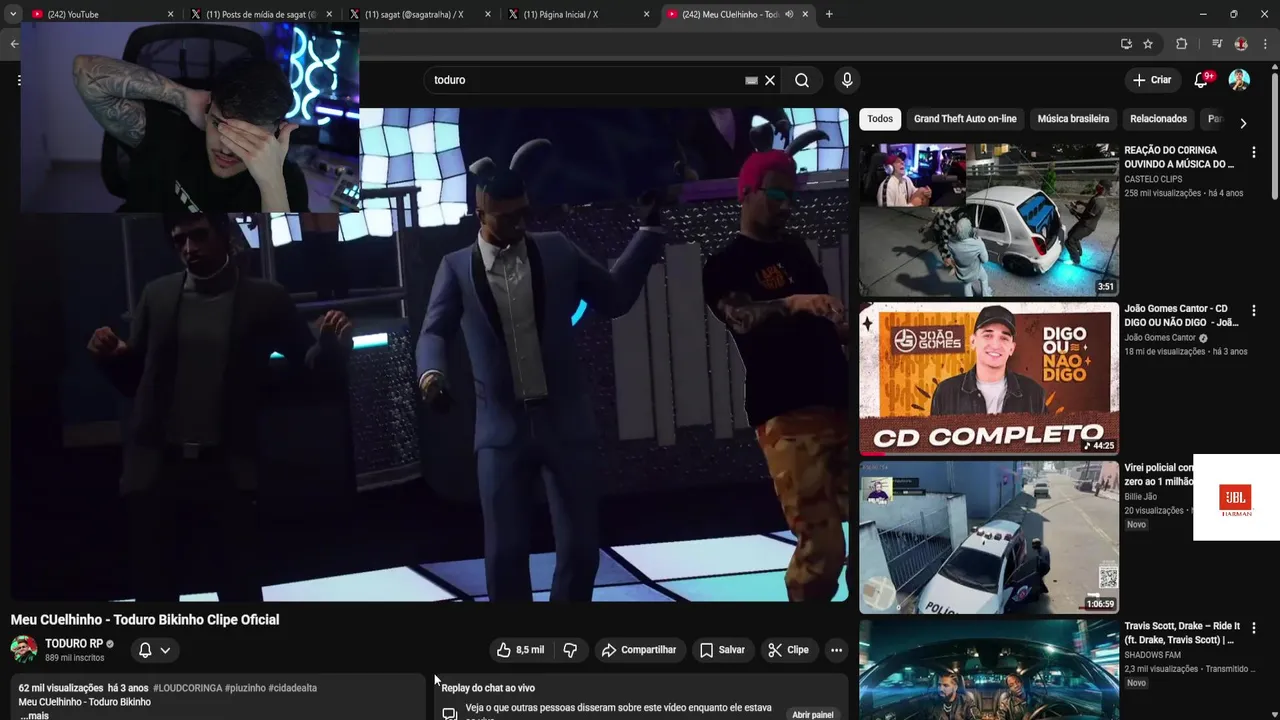Click 'REAÇÃO DO CORINGA OUVINDO' title
Image resolution: width=1280 pixels, height=720 pixels.
(1179, 157)
